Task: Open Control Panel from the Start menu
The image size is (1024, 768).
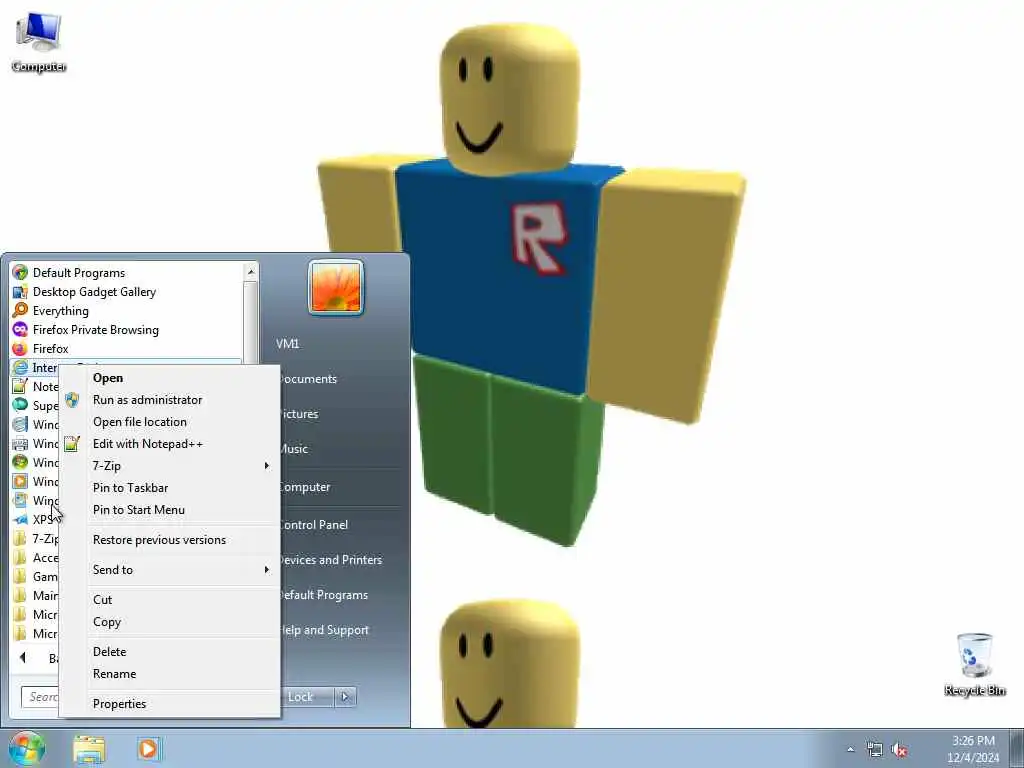Action: pyautogui.click(x=313, y=524)
